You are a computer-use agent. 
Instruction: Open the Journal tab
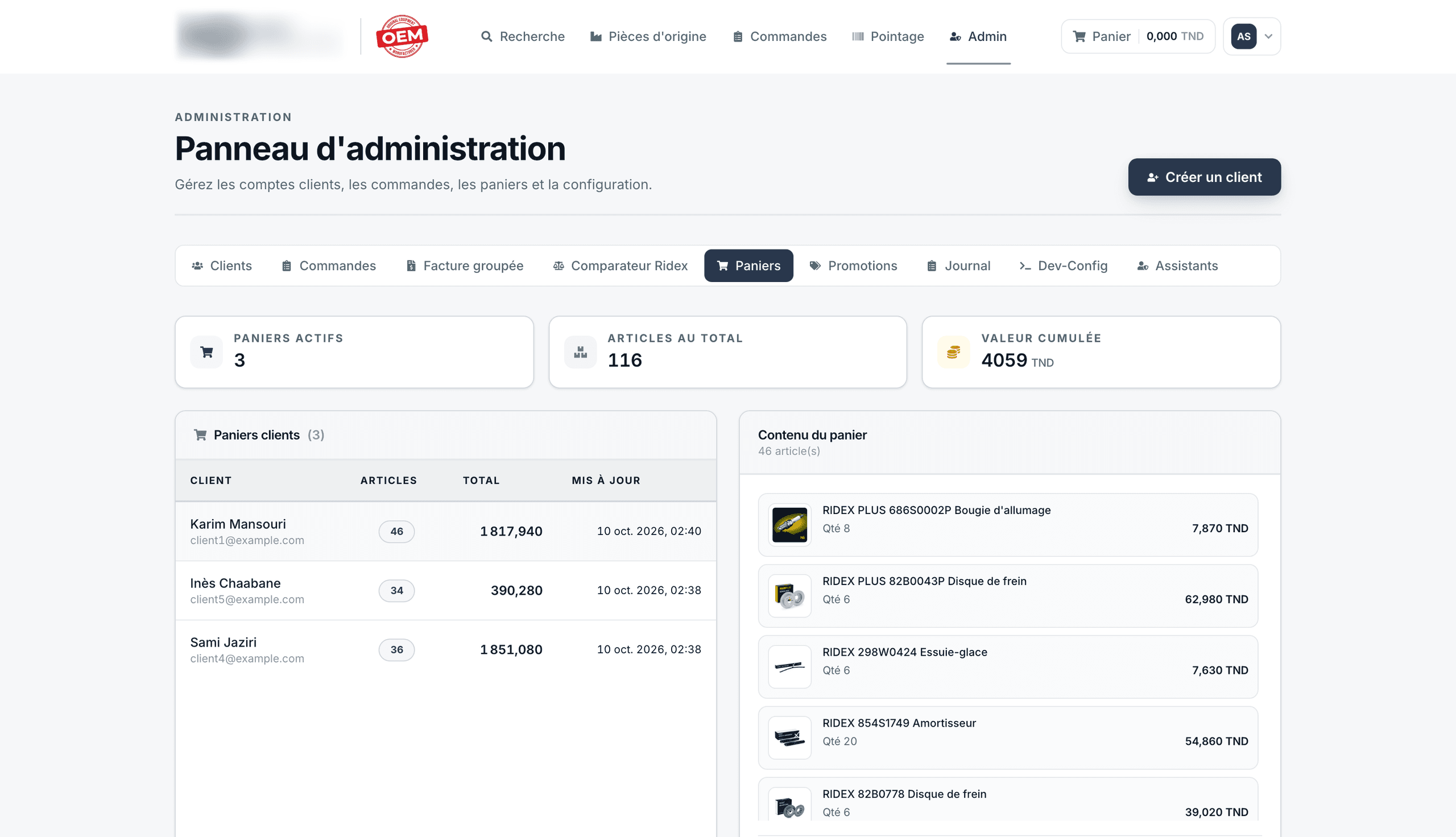(959, 266)
